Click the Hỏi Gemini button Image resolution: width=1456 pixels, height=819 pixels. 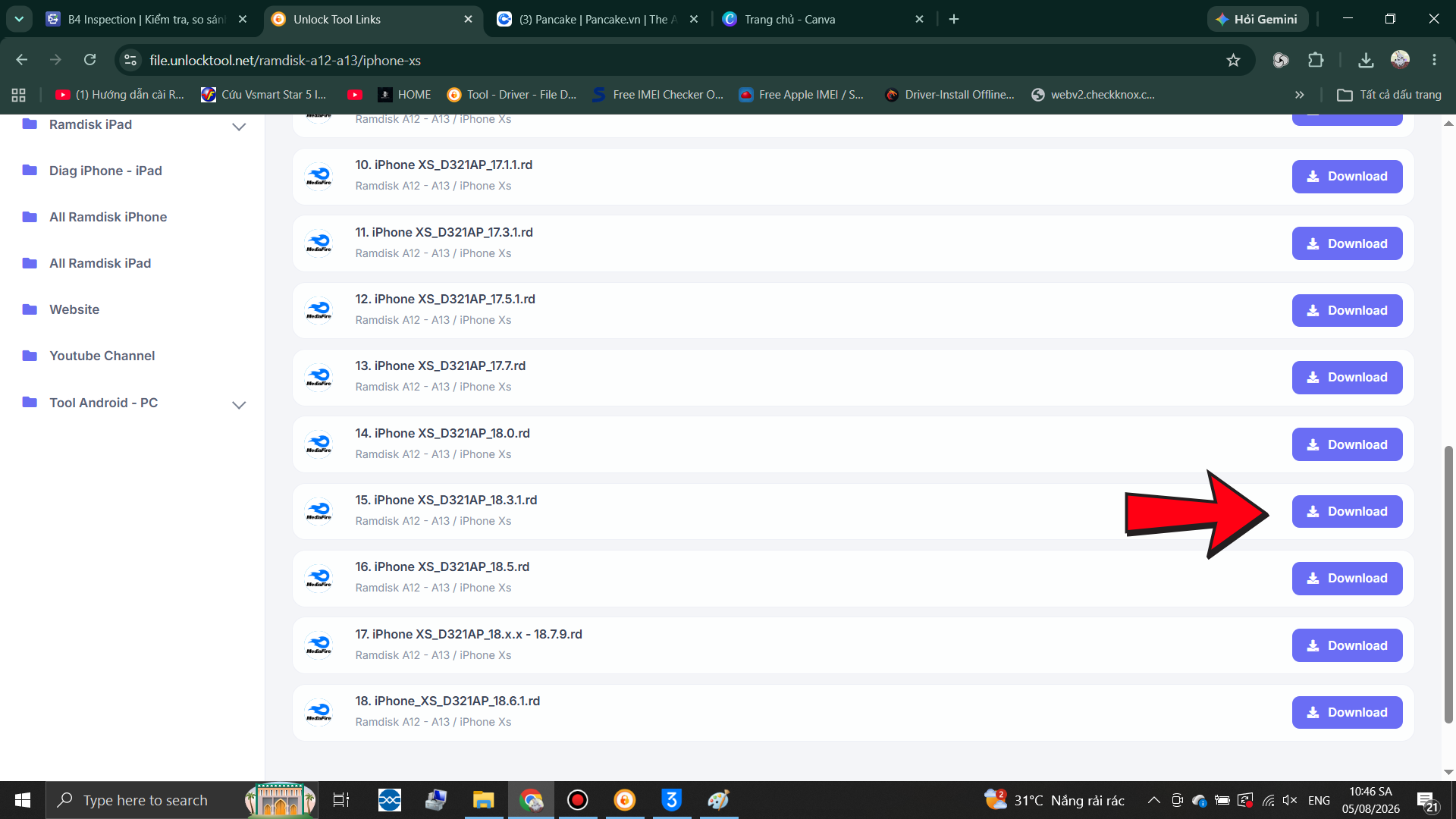1257,19
